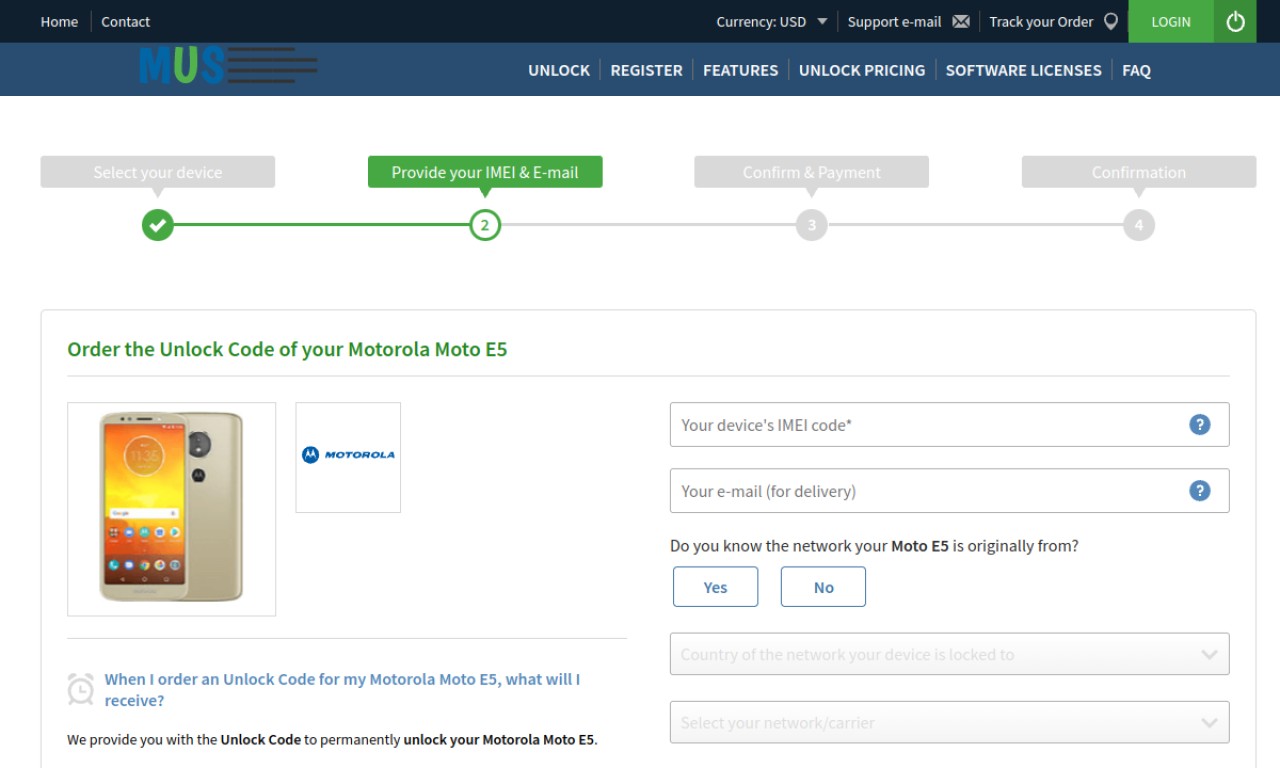Click the power icon next to LOGIN

[x=1236, y=21]
